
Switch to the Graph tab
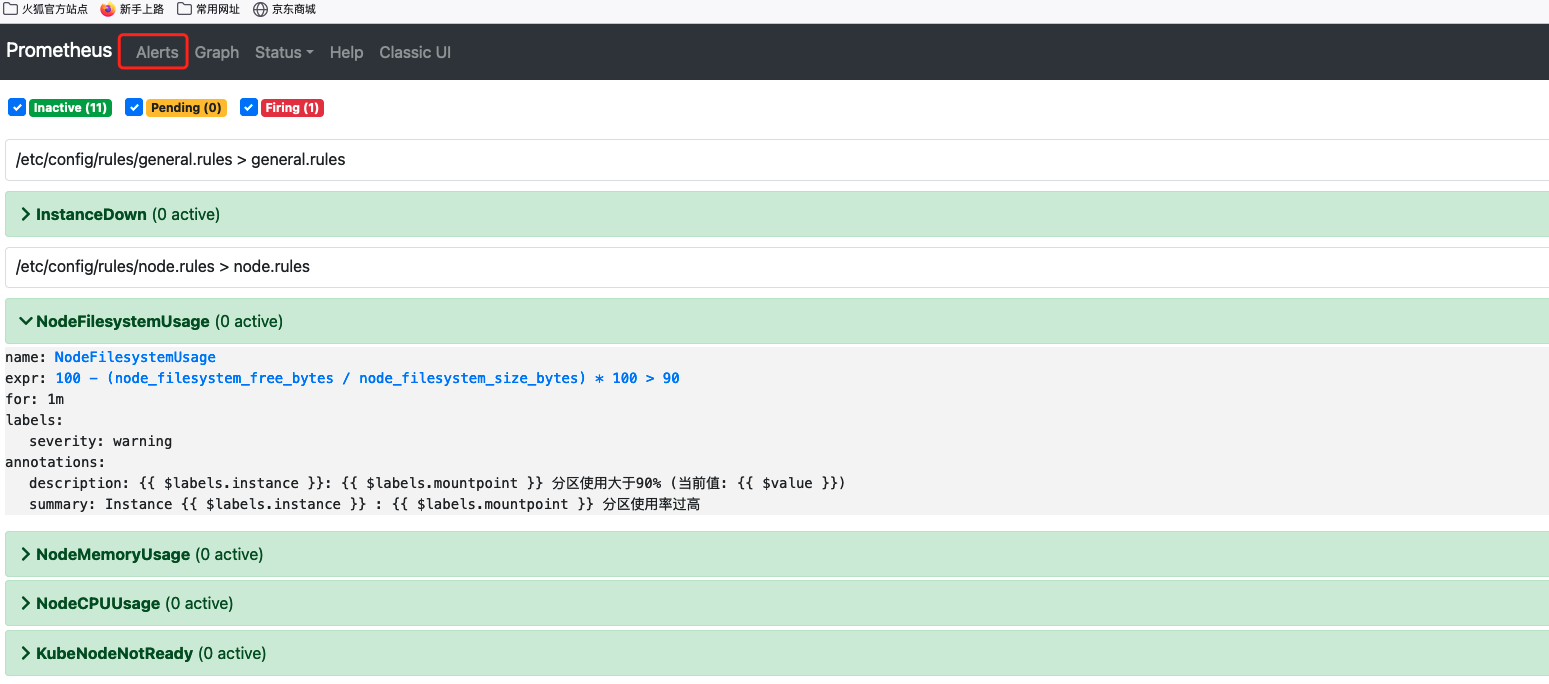[x=216, y=52]
